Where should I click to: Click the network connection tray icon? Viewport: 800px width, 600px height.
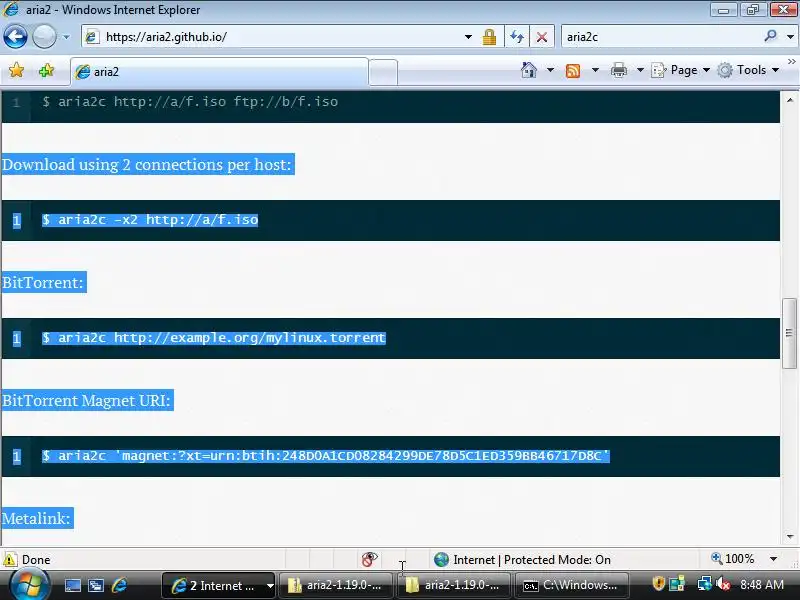pos(705,584)
